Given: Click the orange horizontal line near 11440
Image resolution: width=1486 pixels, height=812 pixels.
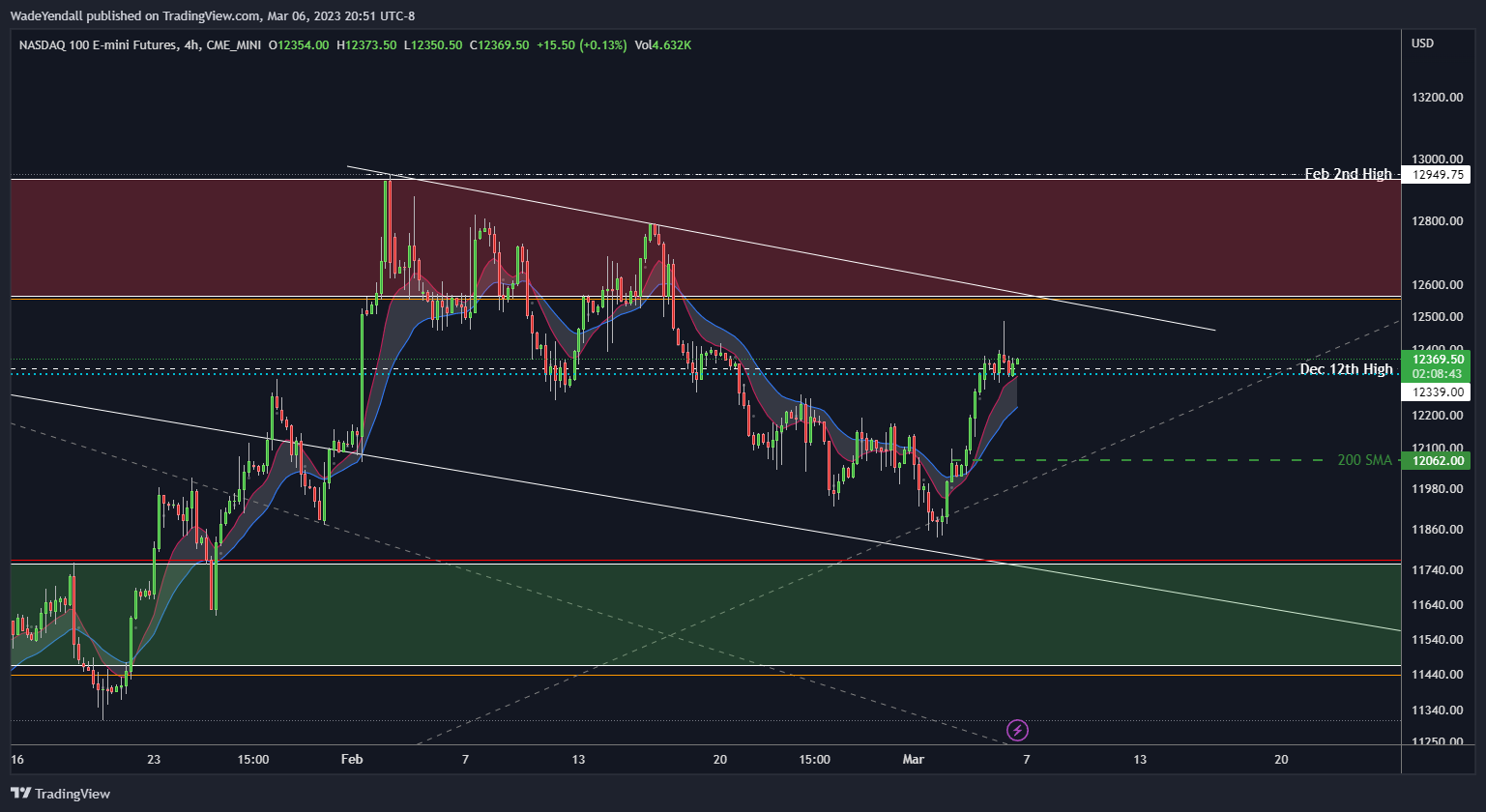Looking at the screenshot, I should tap(706, 675).
